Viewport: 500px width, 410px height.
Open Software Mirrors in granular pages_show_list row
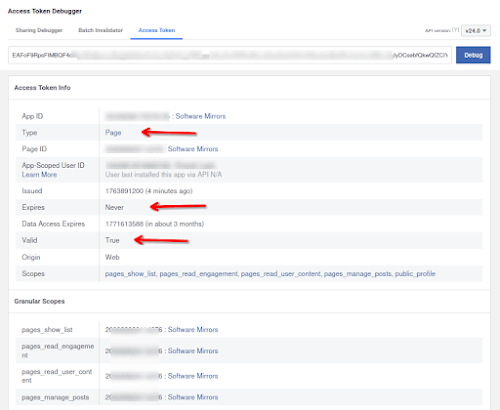[x=193, y=330]
